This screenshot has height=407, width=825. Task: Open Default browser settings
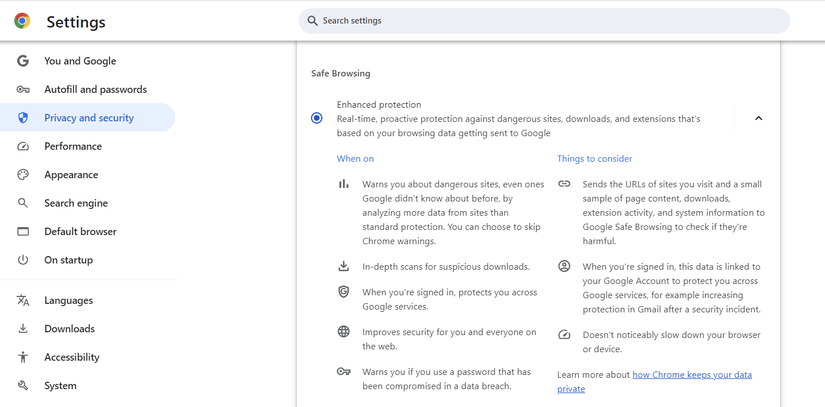point(80,232)
